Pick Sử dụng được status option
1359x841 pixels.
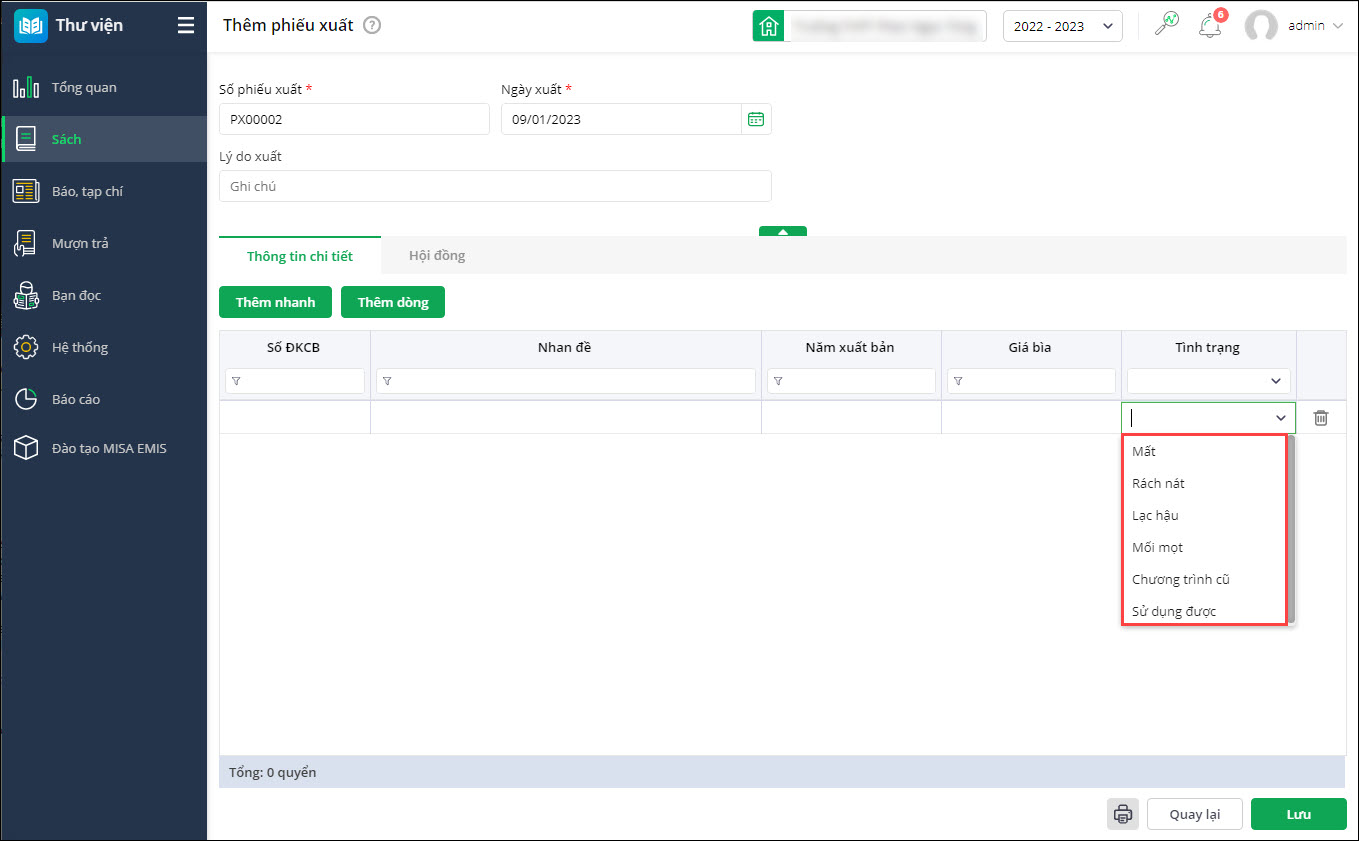[1204, 611]
